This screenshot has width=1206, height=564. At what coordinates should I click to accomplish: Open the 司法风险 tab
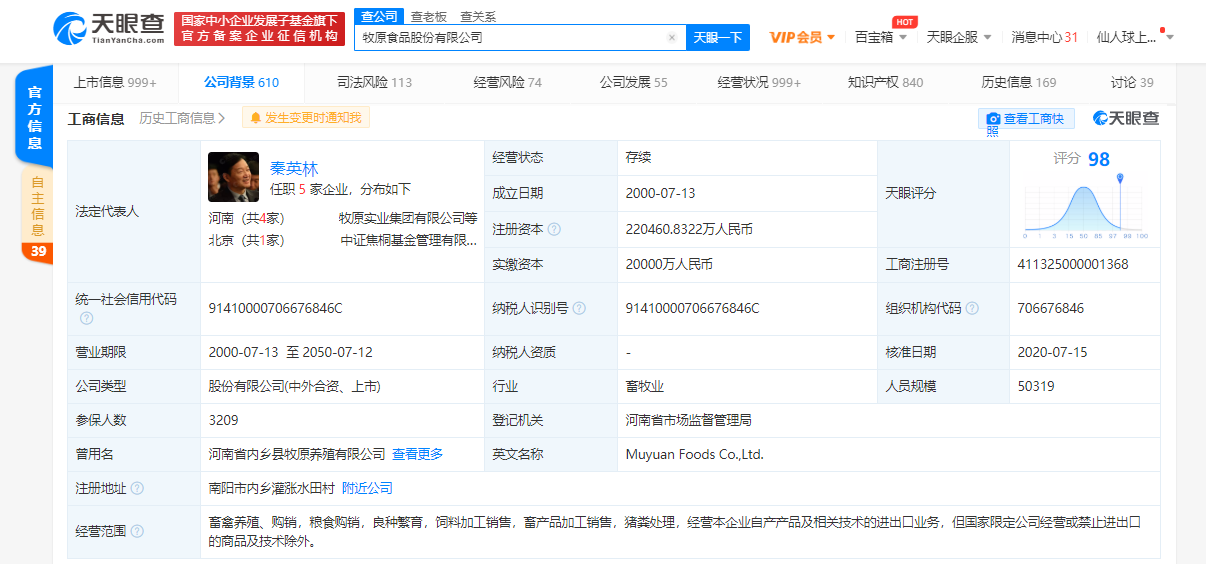[x=374, y=82]
